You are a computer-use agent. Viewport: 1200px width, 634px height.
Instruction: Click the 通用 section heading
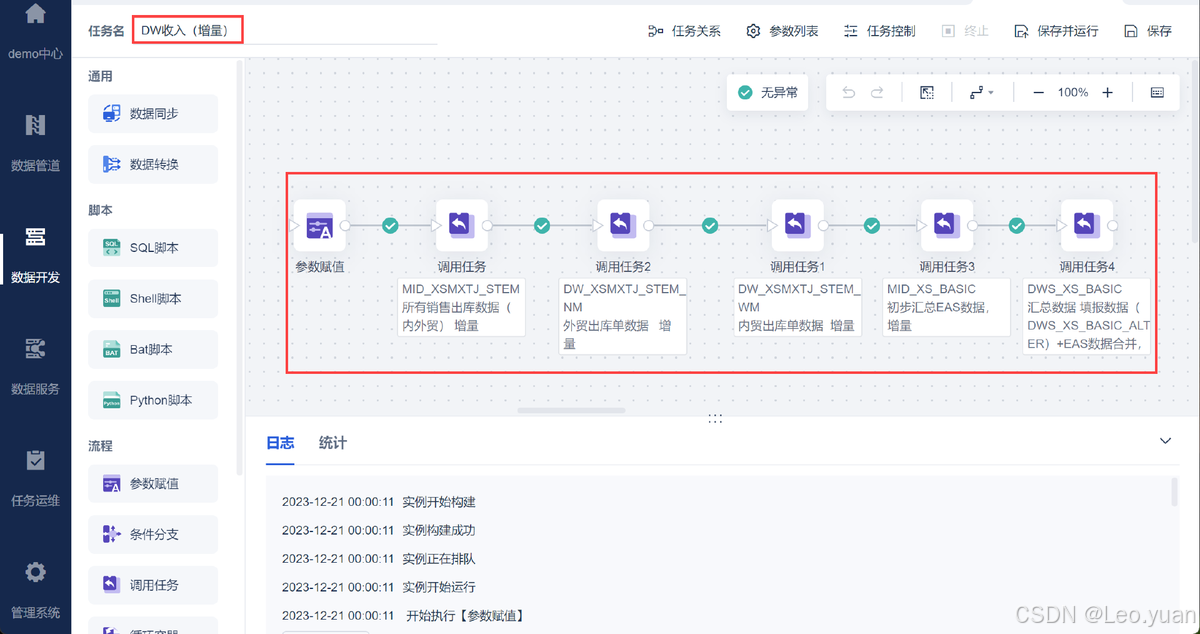tap(100, 76)
